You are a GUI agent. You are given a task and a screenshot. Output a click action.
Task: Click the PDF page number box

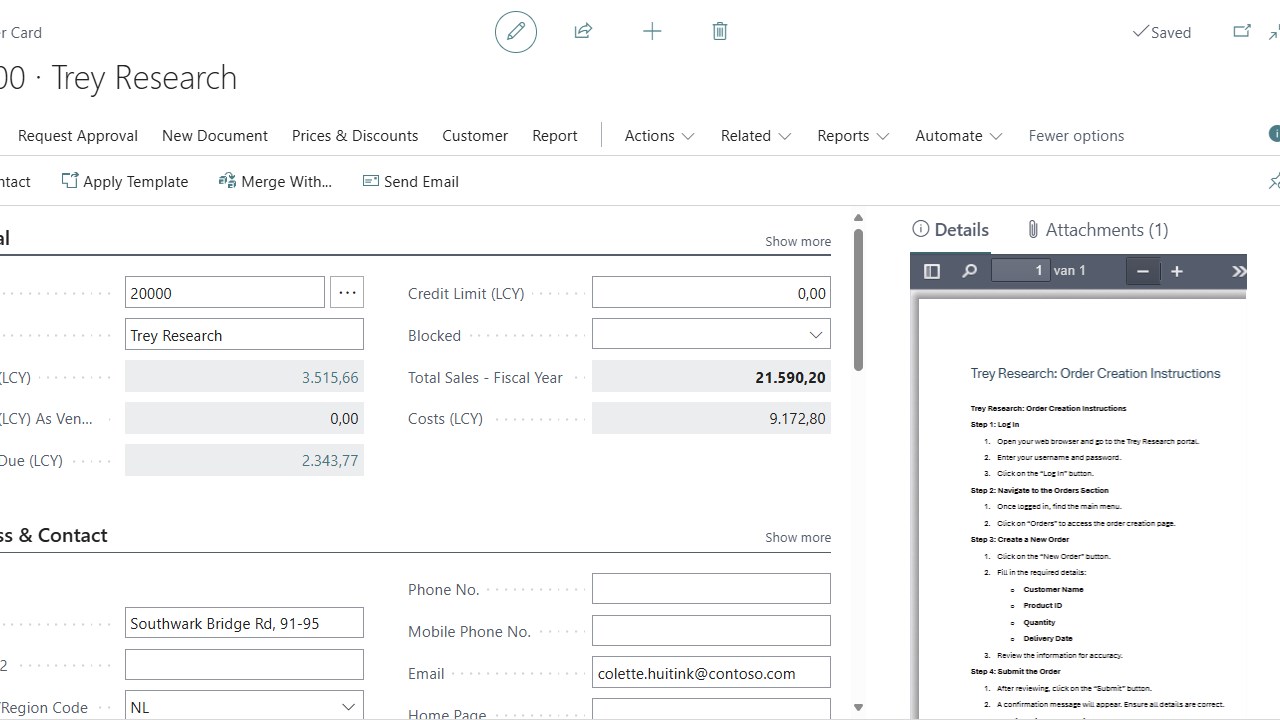coord(1020,270)
